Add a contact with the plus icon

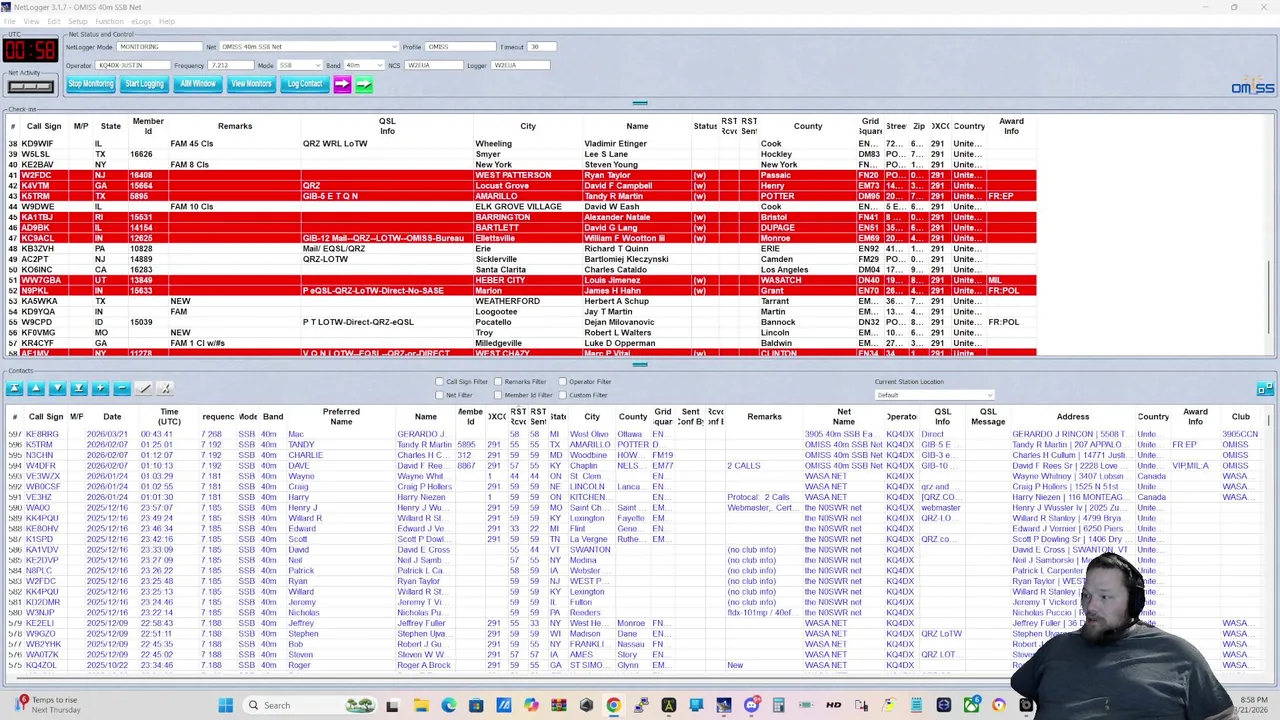pyautogui.click(x=100, y=388)
